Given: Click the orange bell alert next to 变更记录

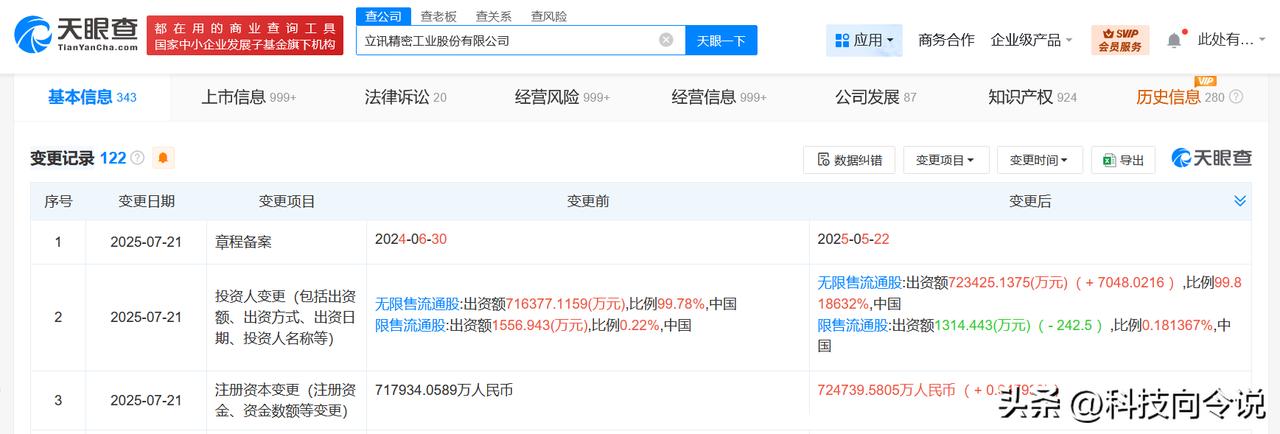Looking at the screenshot, I should [x=163, y=158].
